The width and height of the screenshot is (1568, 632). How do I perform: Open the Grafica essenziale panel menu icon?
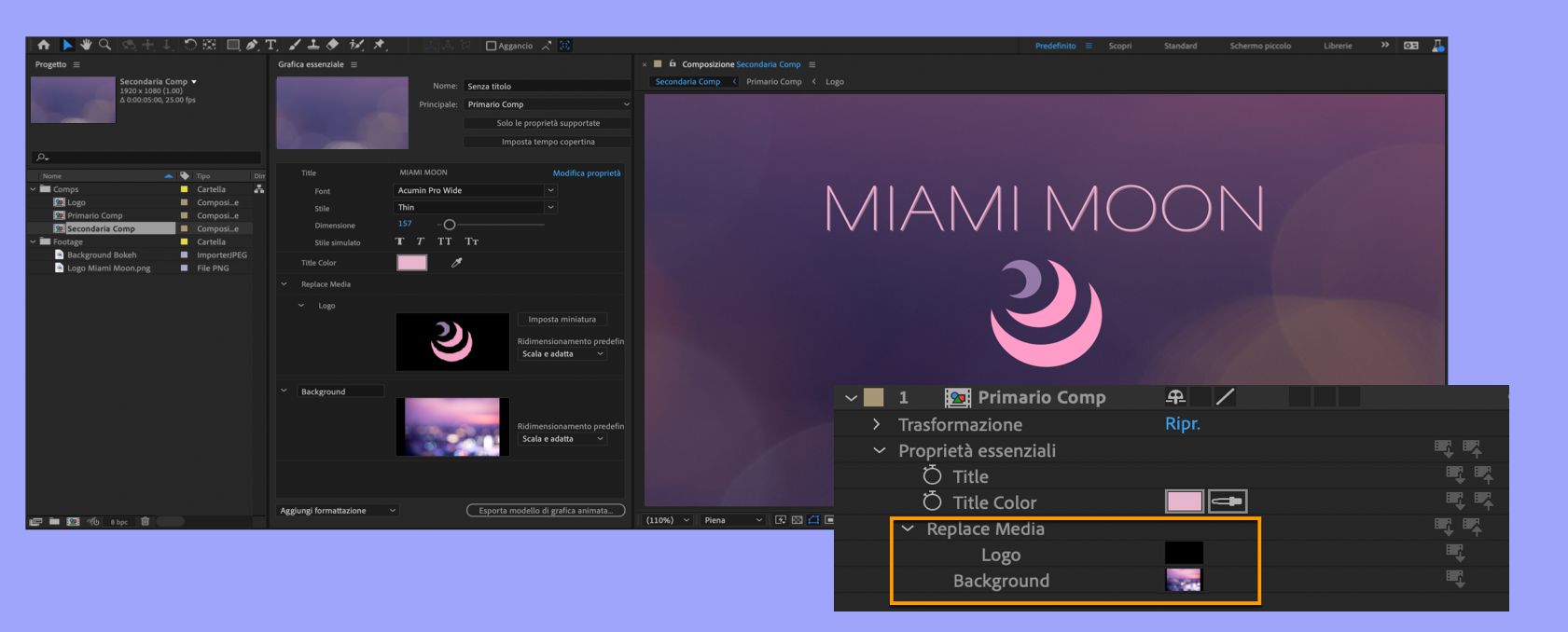[354, 64]
